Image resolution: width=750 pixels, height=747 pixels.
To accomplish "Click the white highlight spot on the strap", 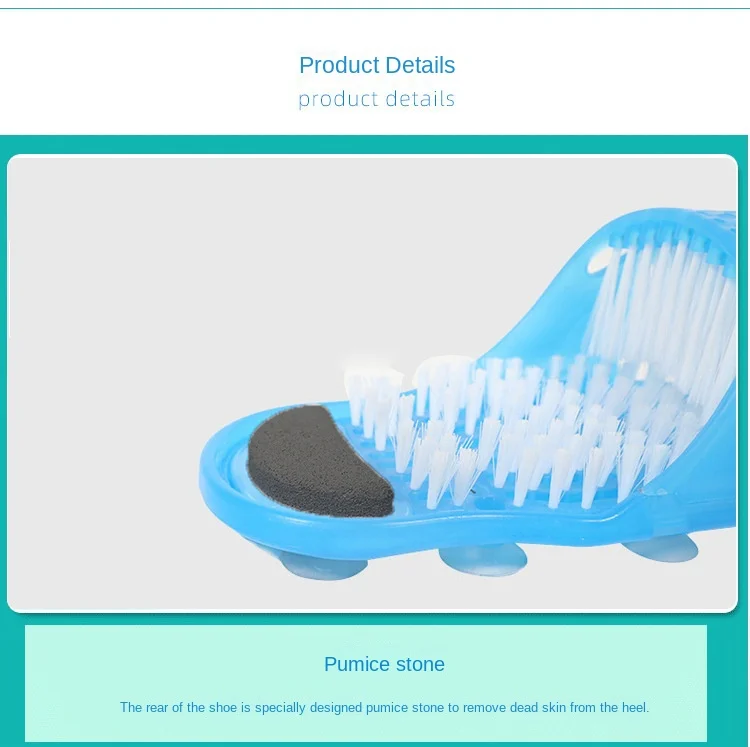I will pyautogui.click(x=598, y=262).
